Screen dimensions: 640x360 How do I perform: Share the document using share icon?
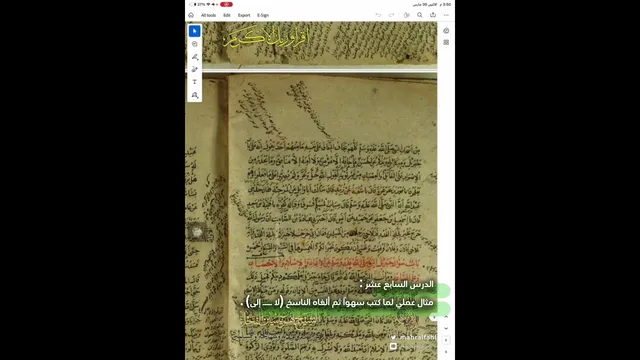tap(433, 15)
